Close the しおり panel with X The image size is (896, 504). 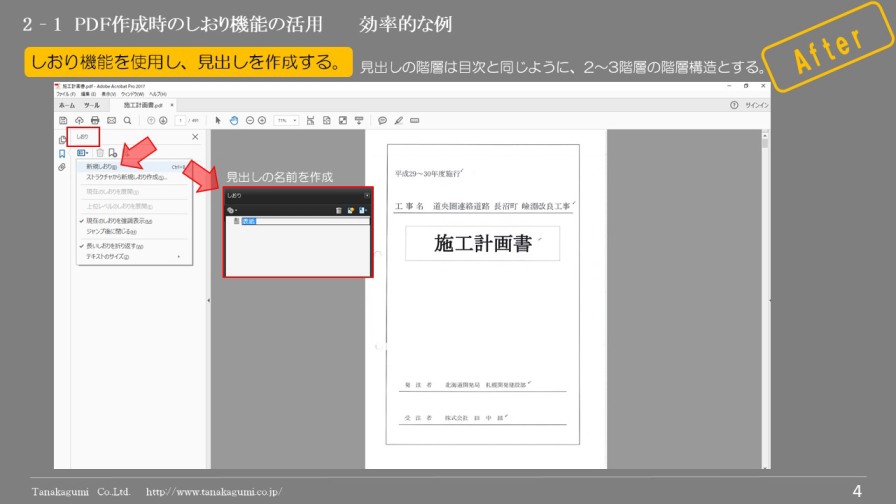pos(195,136)
